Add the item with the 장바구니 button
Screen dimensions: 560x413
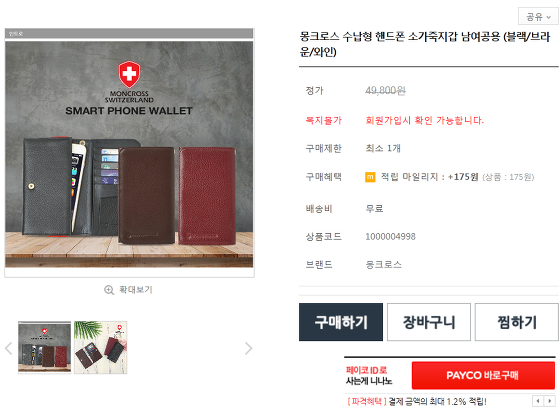pos(429,322)
